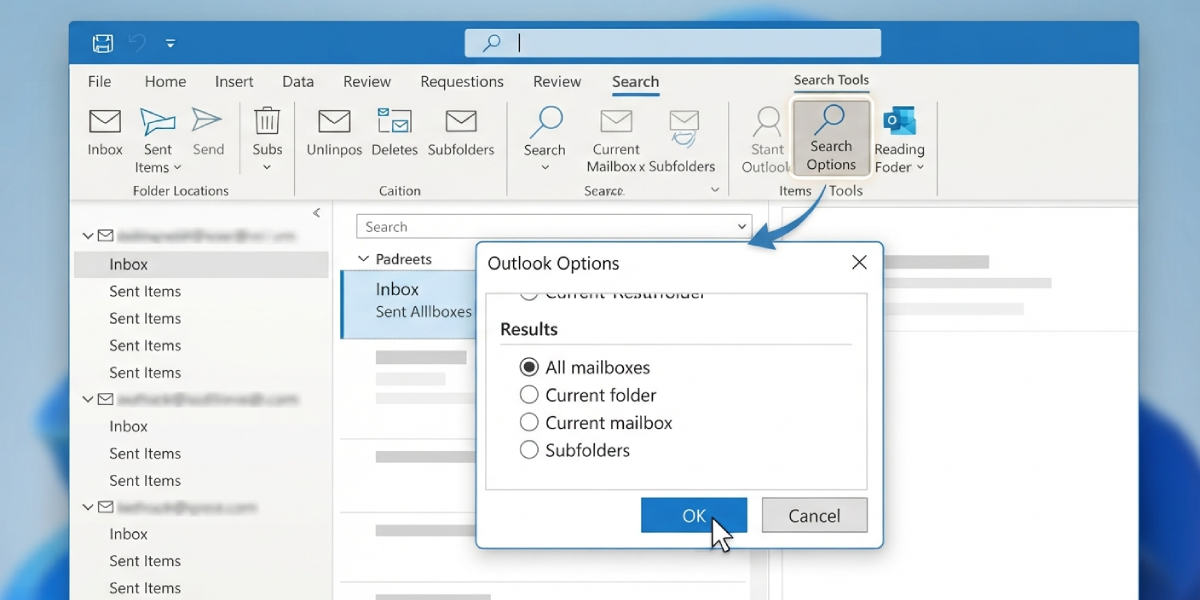Select the Search ribbon tab
1200x600 pixels.
click(635, 82)
